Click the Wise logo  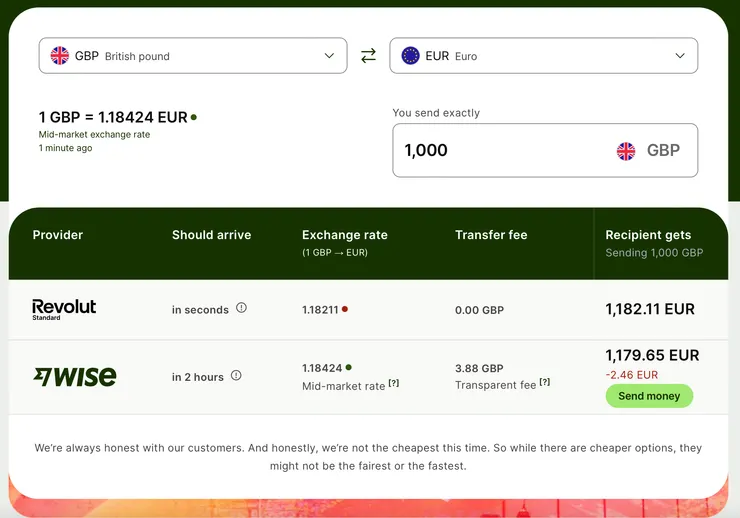(x=75, y=377)
